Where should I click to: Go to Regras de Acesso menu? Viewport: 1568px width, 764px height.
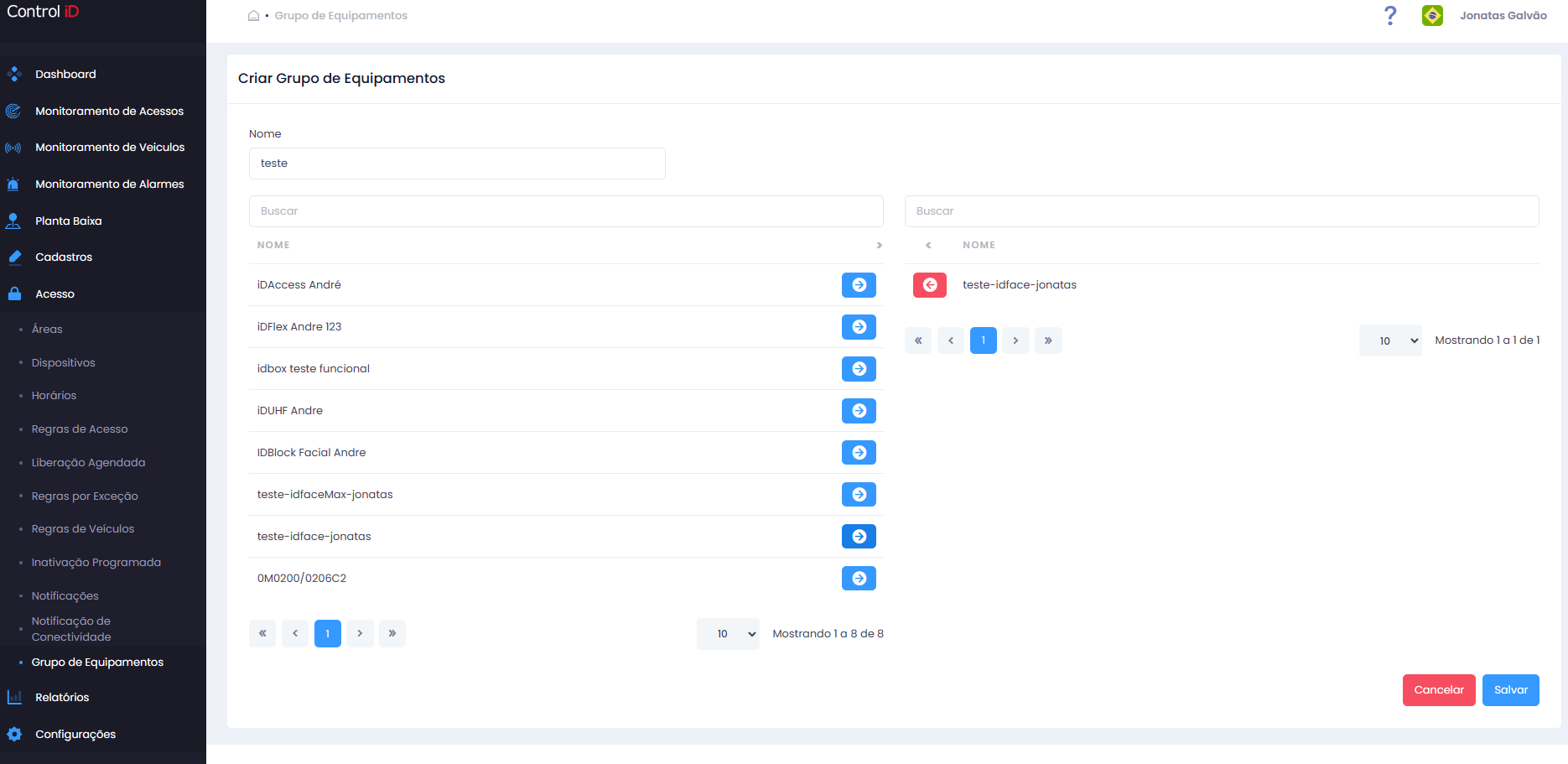point(80,429)
